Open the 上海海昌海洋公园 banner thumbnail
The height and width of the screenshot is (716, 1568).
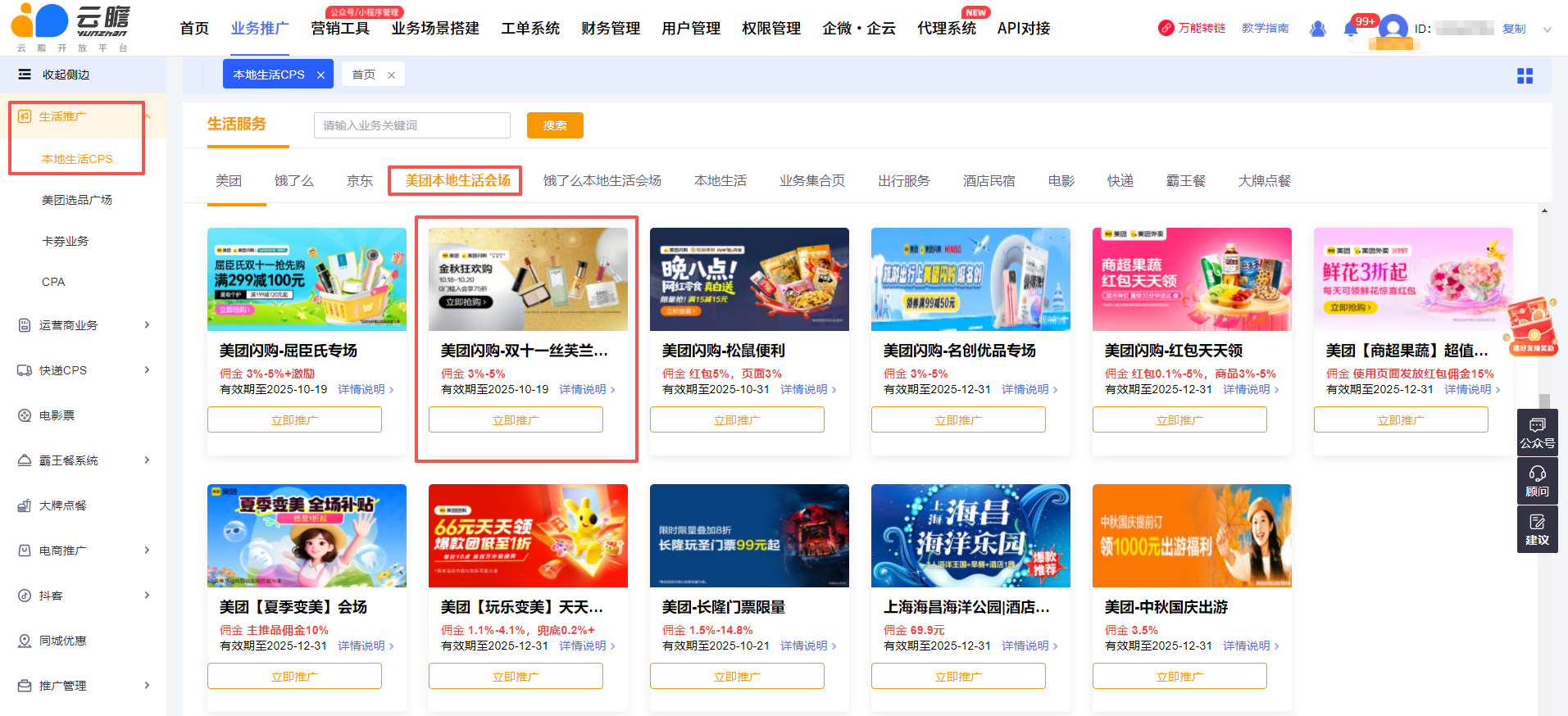tap(970, 536)
